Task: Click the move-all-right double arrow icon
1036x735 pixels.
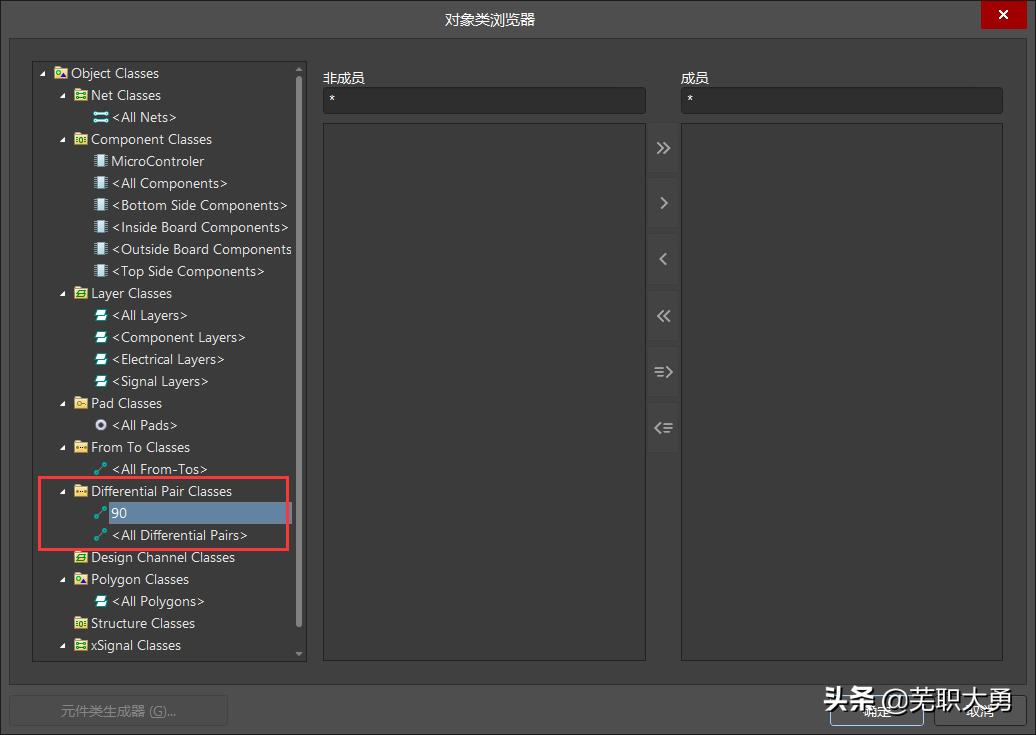Action: 662,147
